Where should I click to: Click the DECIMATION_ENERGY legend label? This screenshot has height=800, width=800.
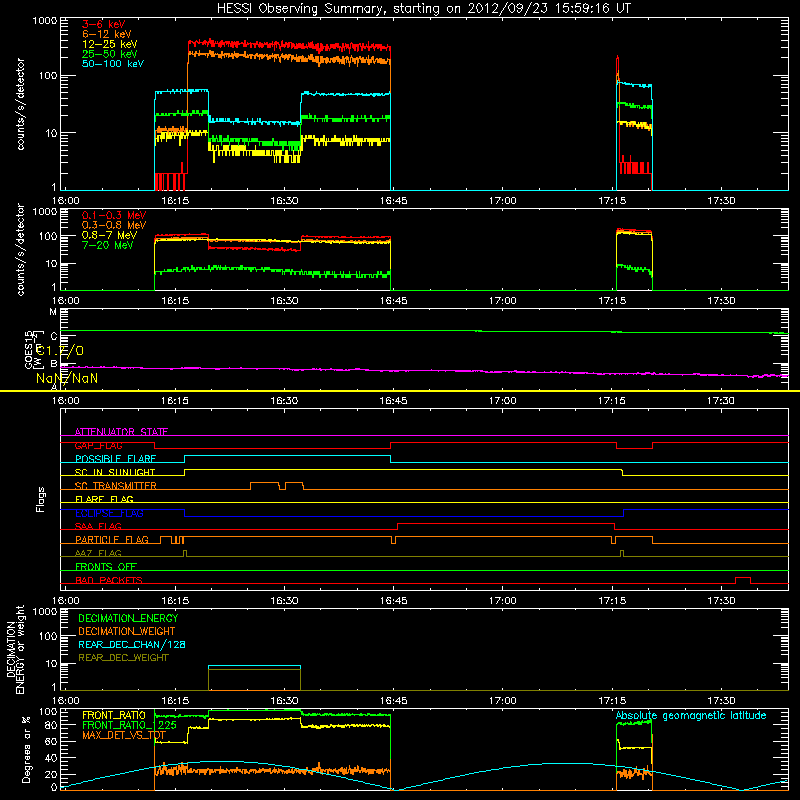coord(128,618)
